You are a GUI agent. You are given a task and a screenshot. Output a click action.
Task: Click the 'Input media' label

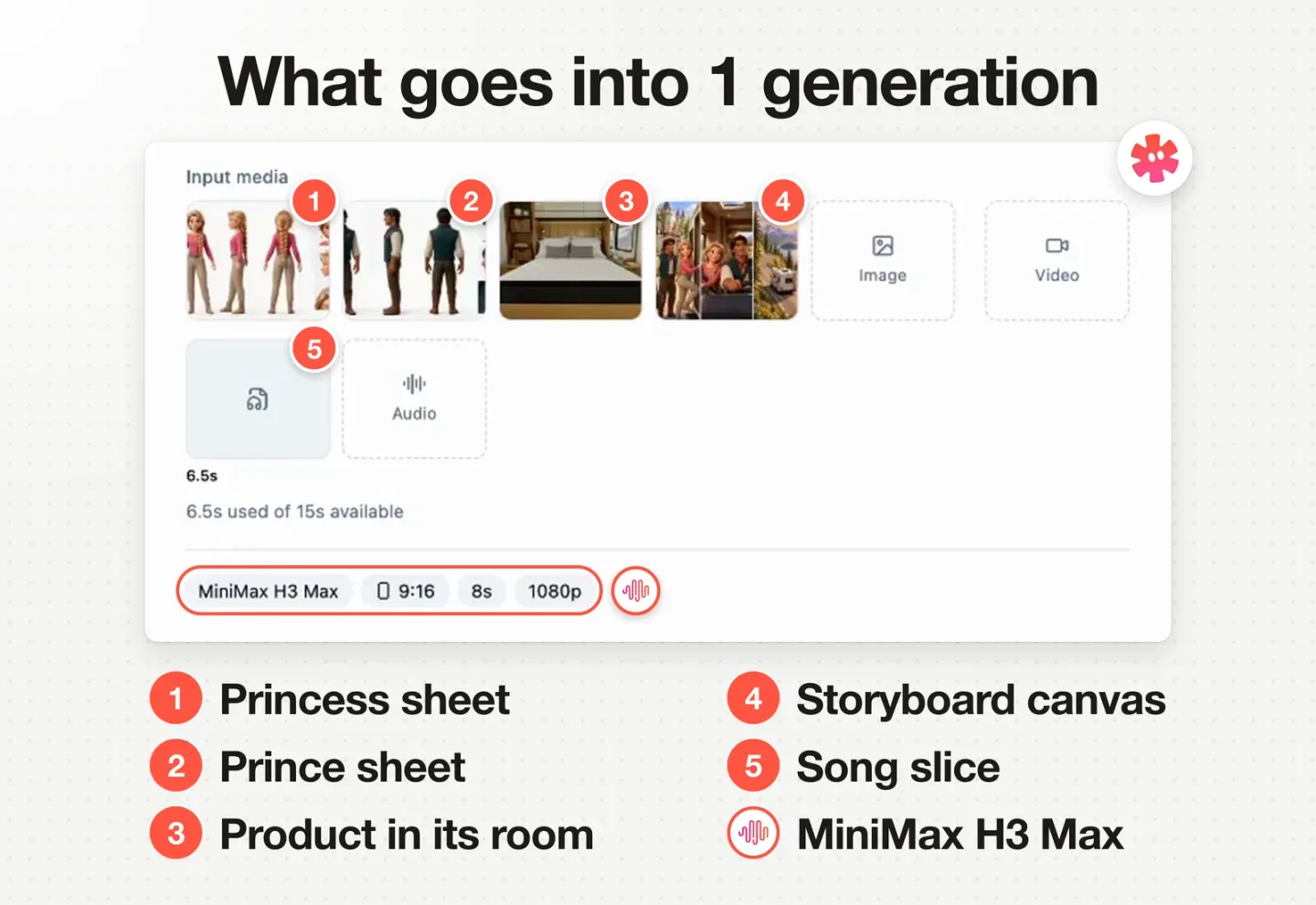pyautogui.click(x=237, y=177)
